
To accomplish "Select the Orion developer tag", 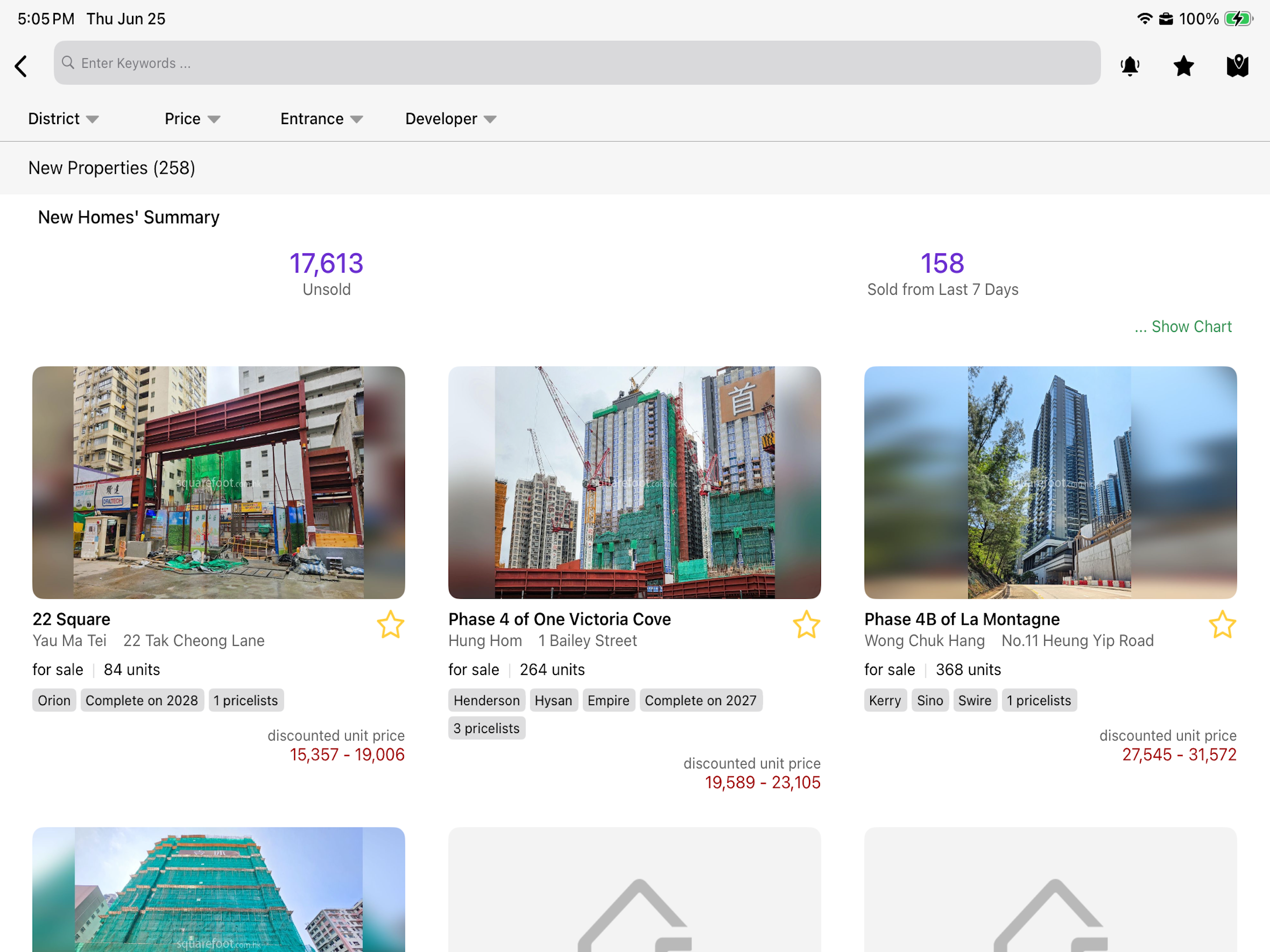I will point(54,700).
